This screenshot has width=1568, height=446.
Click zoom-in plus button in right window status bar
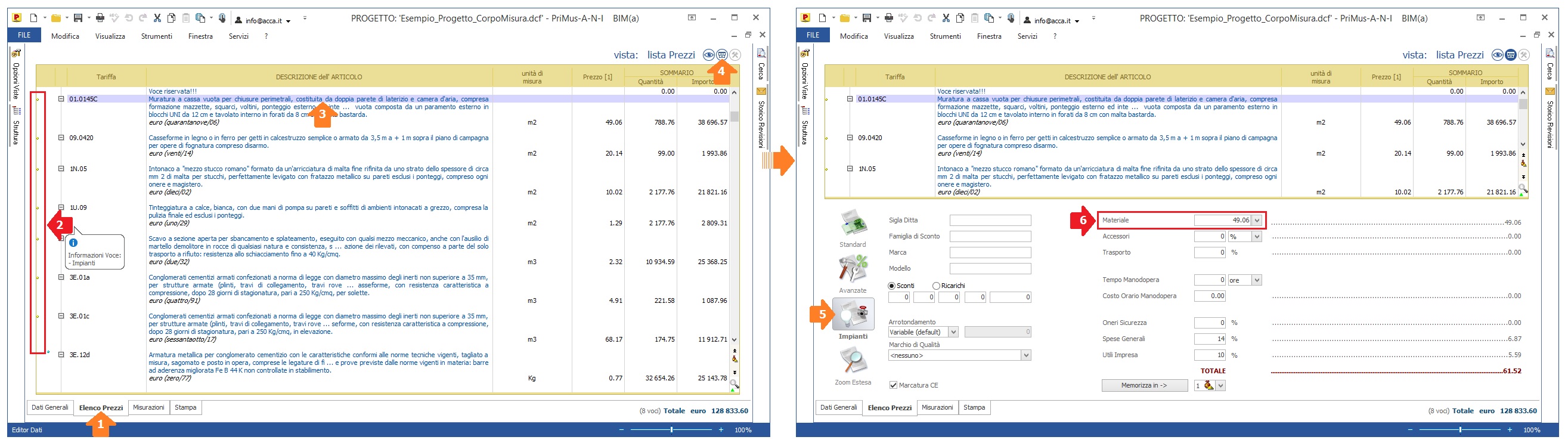pos(1510,430)
